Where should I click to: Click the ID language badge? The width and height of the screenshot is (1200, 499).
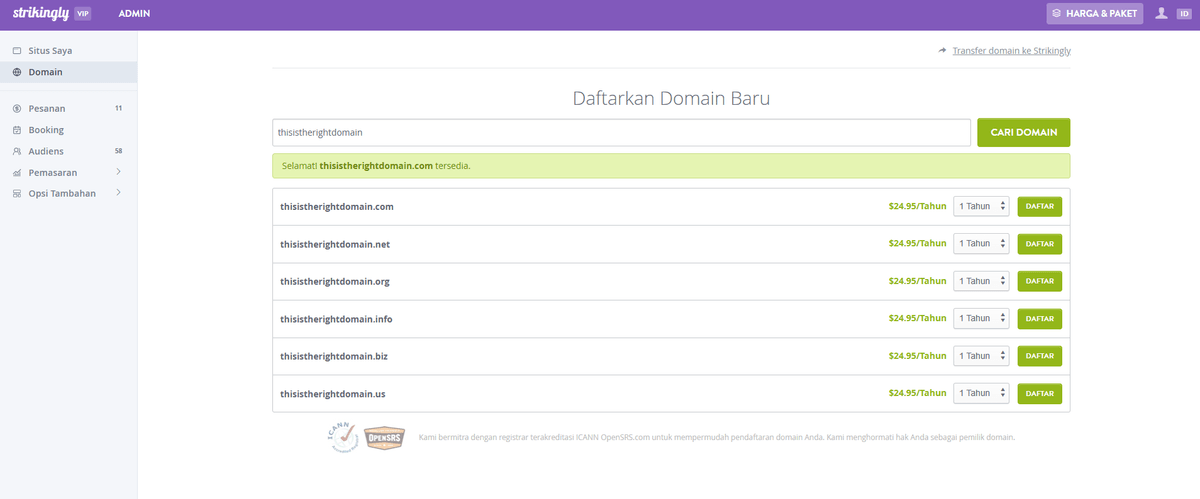[1183, 13]
